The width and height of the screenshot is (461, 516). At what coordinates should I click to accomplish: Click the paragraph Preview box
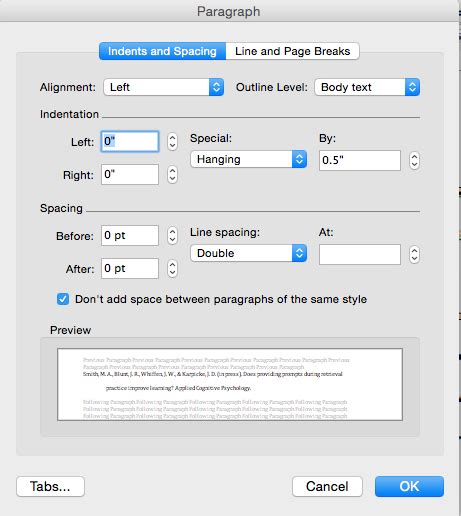[x=230, y=384]
